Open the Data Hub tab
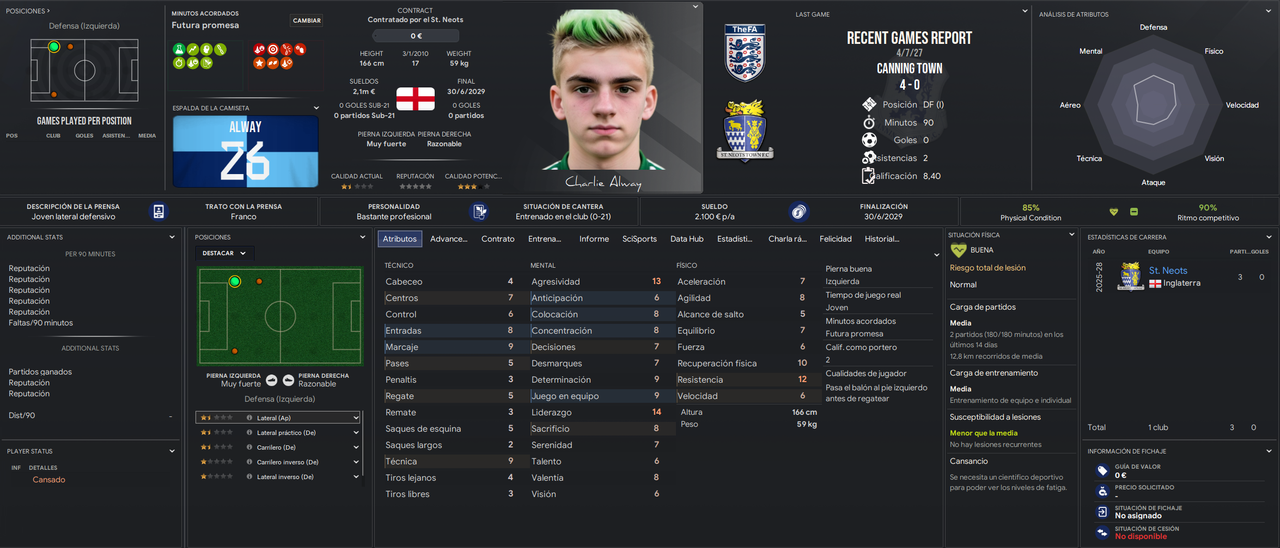 pyautogui.click(x=686, y=239)
